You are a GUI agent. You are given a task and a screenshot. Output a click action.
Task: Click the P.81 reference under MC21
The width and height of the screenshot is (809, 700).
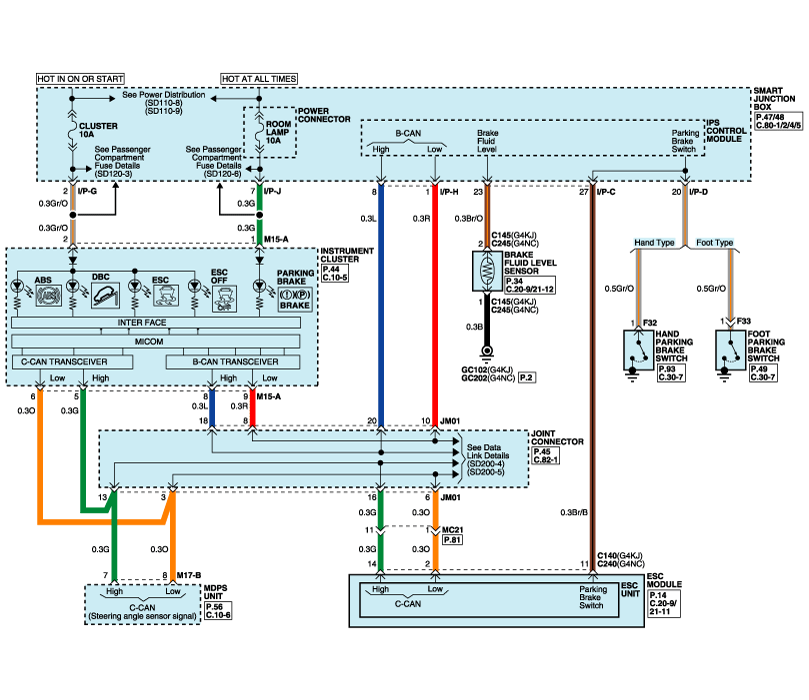(x=452, y=540)
